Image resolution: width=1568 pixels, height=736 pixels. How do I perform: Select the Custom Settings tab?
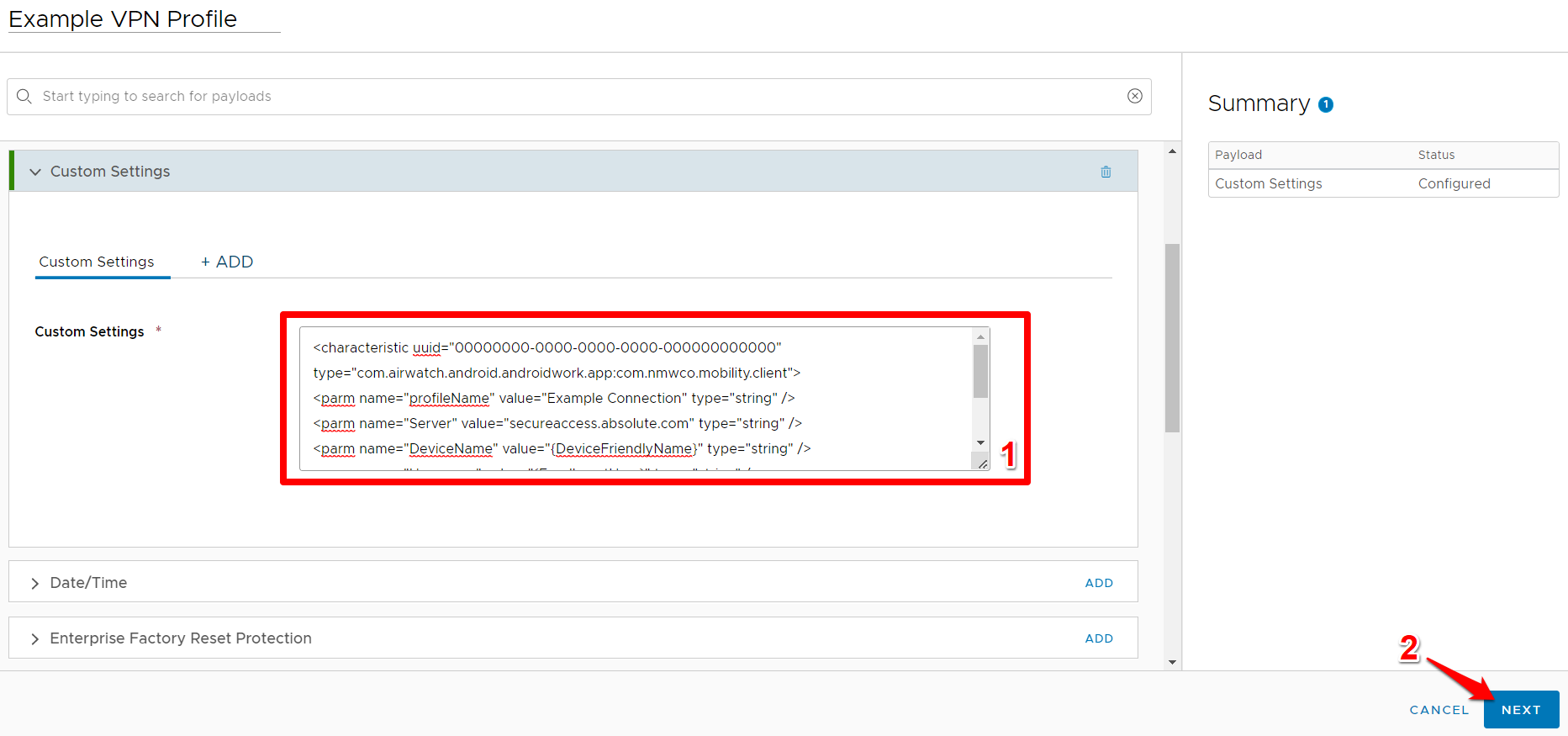click(97, 262)
